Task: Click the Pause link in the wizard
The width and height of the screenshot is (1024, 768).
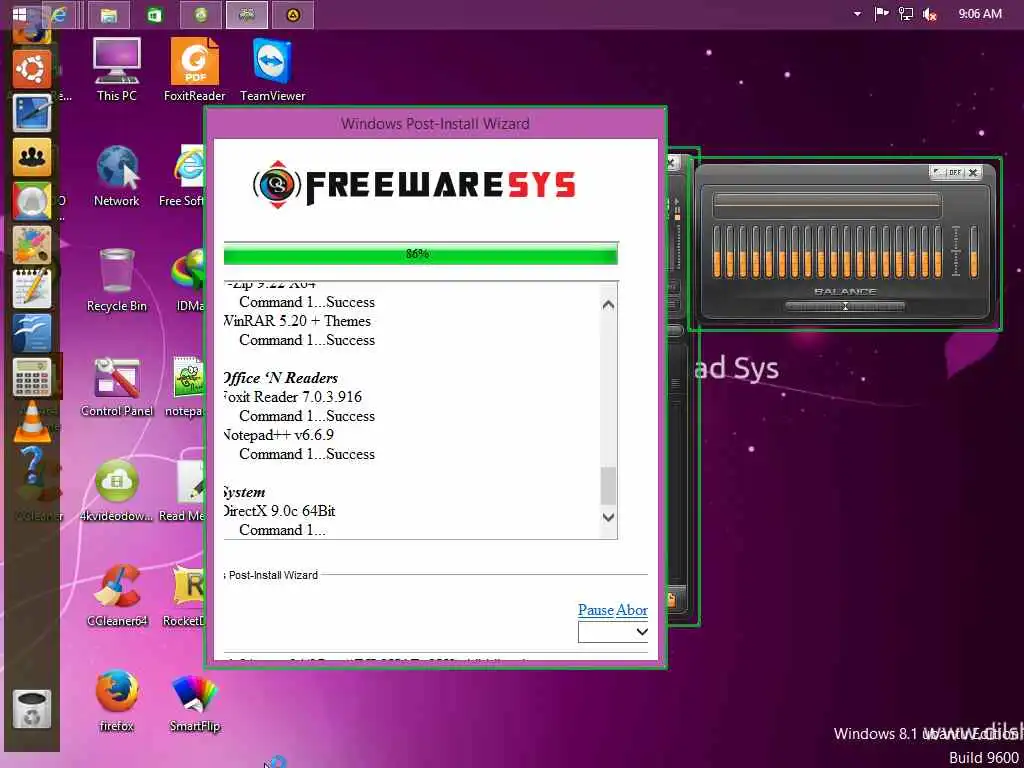Action: [x=596, y=610]
